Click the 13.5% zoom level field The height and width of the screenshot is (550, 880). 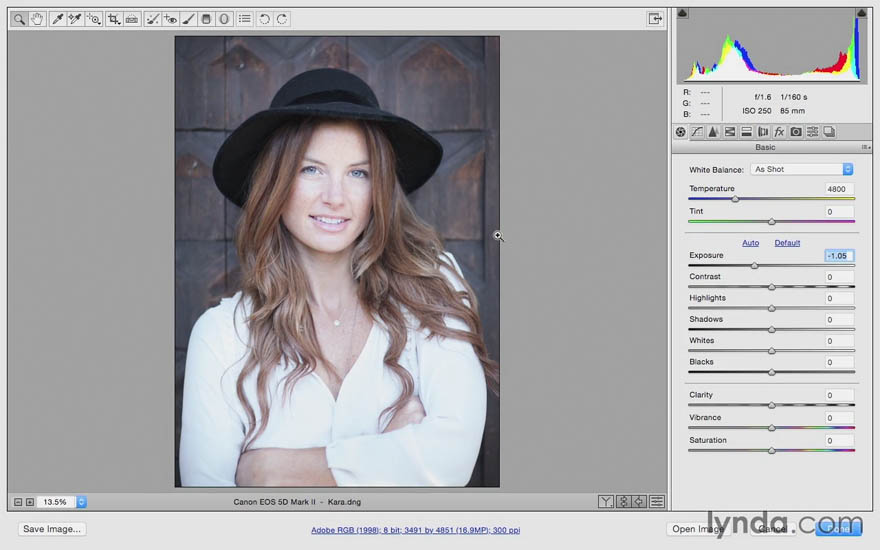(x=56, y=502)
